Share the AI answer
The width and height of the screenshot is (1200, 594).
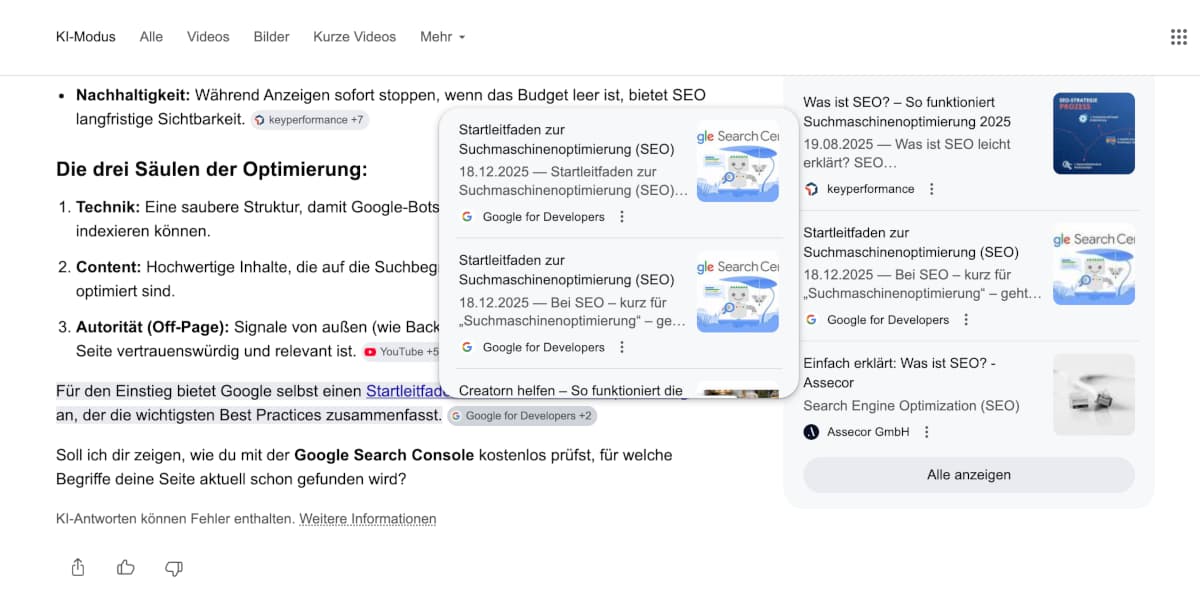point(77,567)
